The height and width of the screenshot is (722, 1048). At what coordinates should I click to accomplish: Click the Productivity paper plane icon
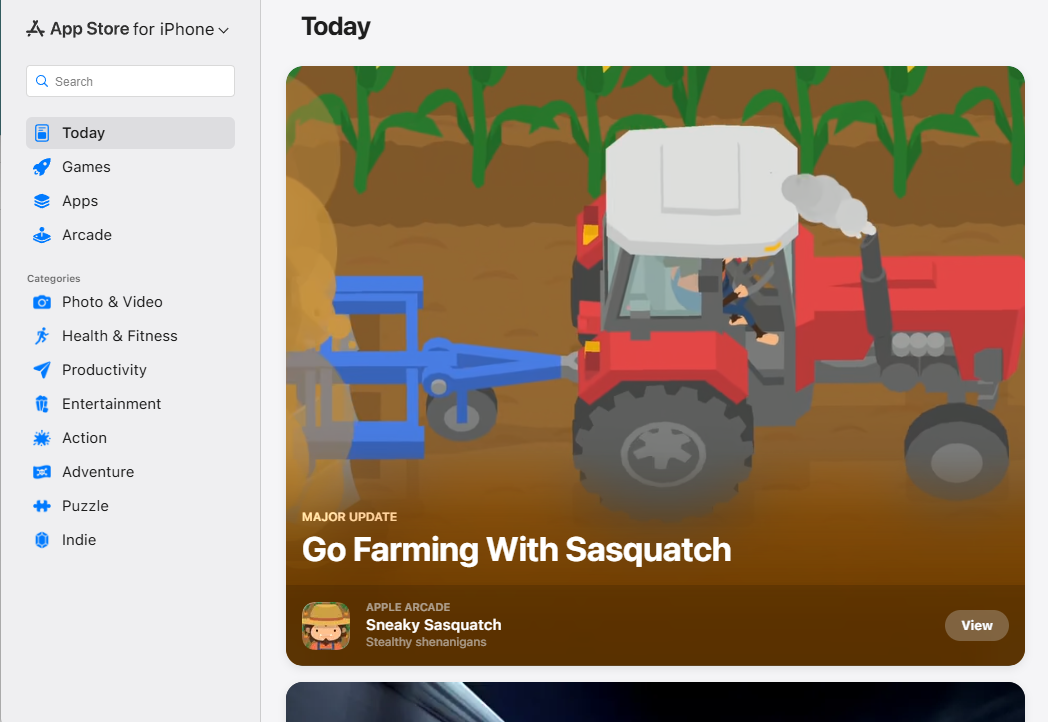[x=42, y=370]
